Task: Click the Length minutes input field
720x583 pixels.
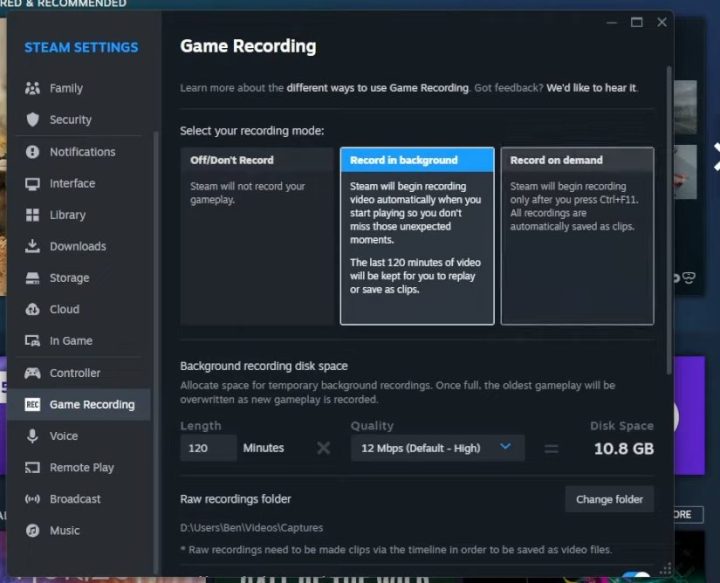Action: (208, 448)
